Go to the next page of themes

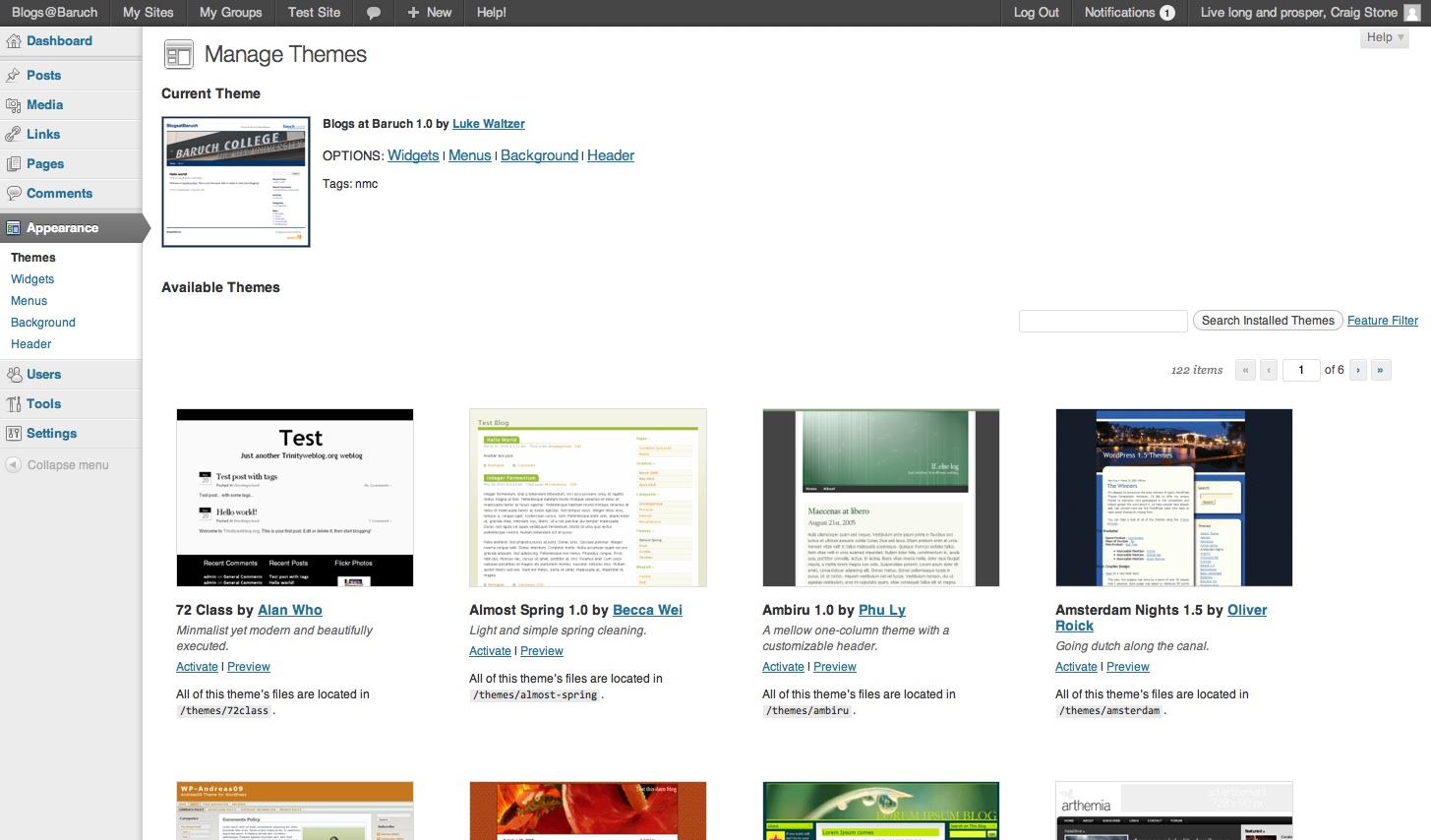click(1358, 370)
